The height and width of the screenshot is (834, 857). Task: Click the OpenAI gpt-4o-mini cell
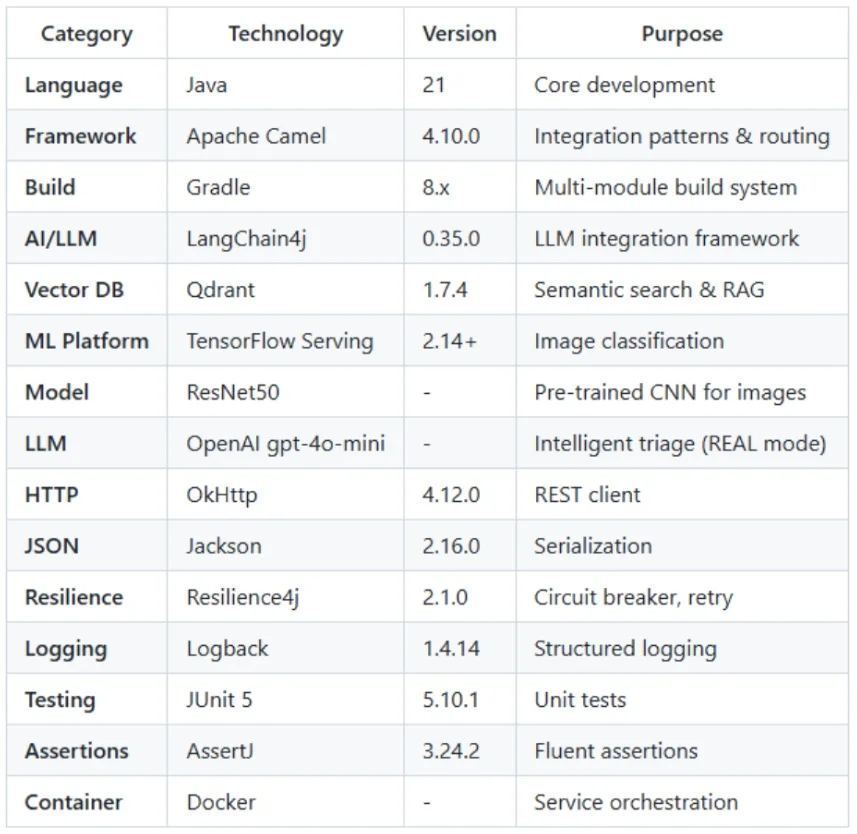tap(285, 443)
